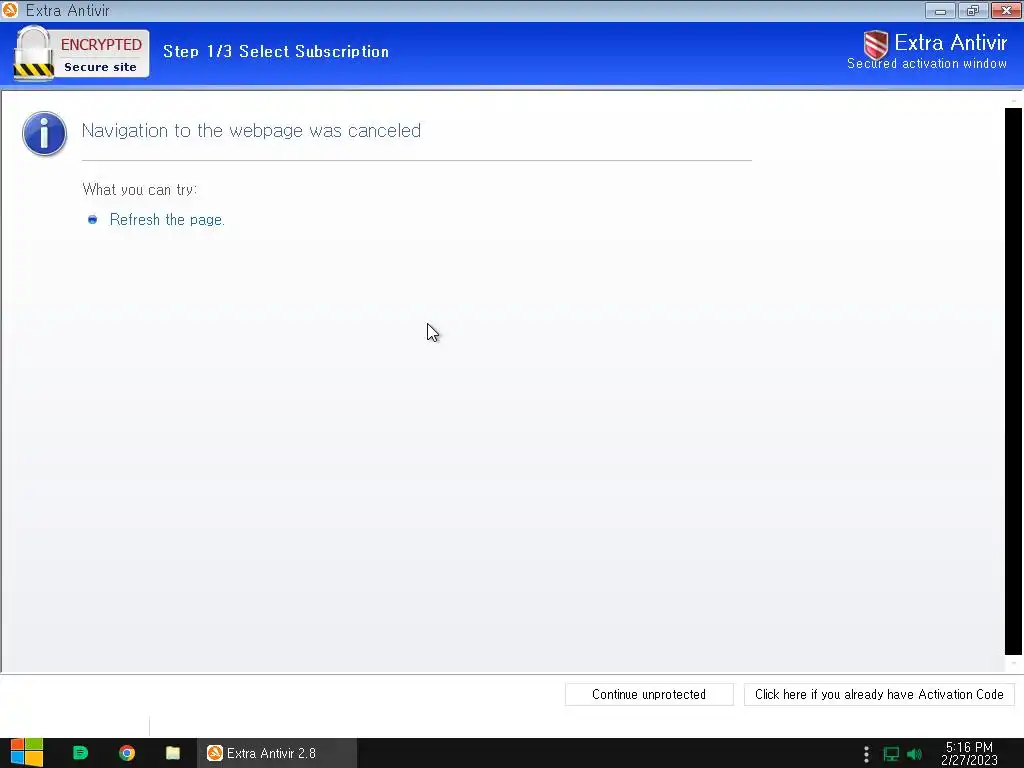Click the volume speaker tray icon
The width and height of the screenshot is (1024, 768).
click(x=914, y=754)
